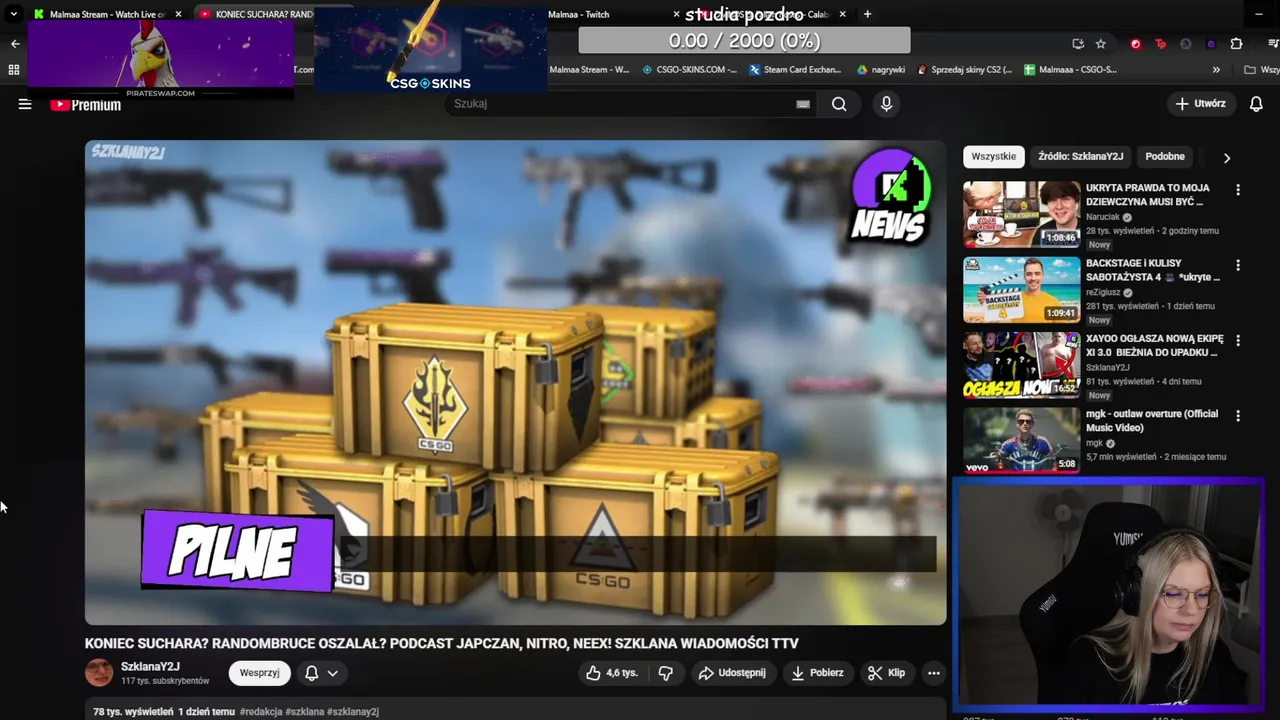Viewport: 1280px width, 720px height.
Task: Click the search magnifier button
Action: [839, 104]
